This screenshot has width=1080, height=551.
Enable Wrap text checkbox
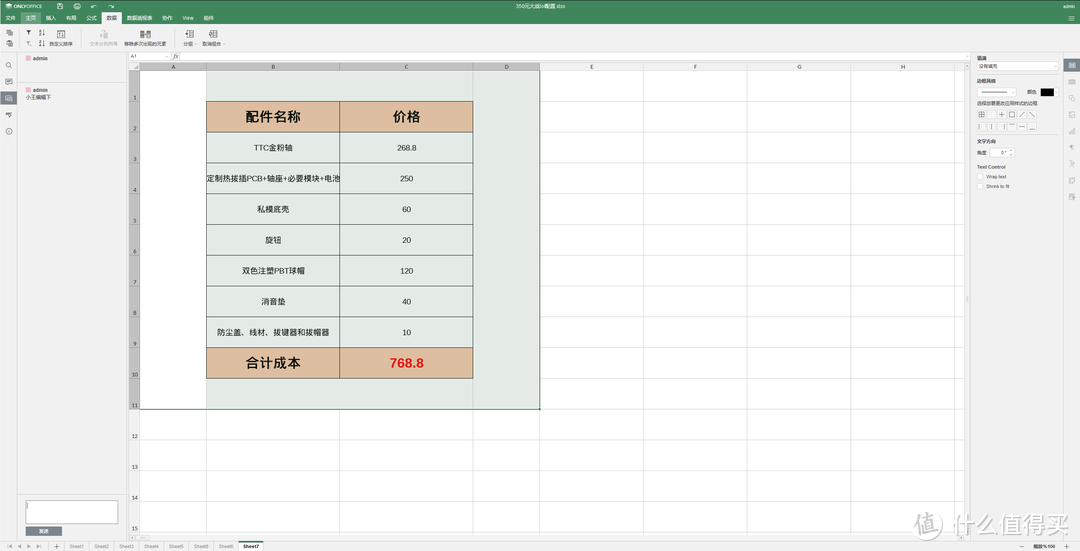point(980,177)
